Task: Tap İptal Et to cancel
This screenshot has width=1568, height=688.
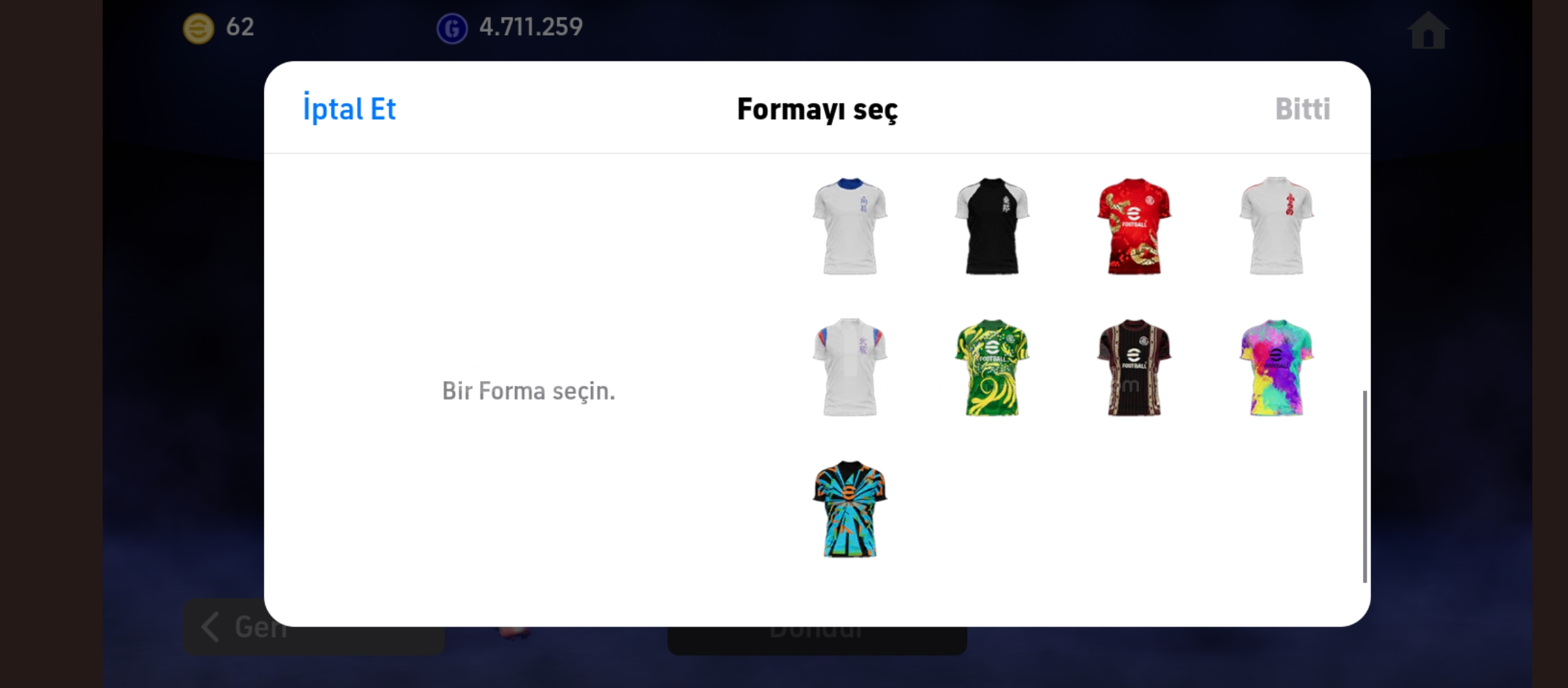Action: [349, 108]
